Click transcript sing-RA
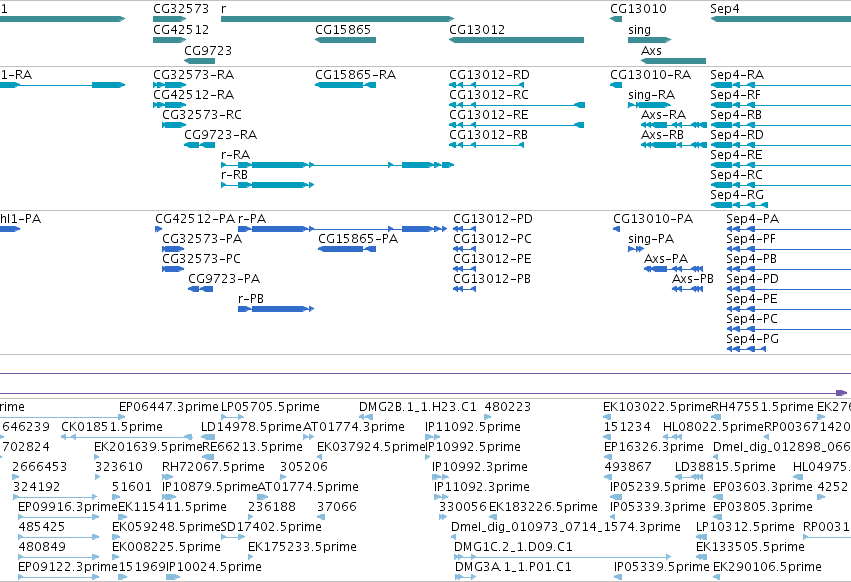The height and width of the screenshot is (582, 851). pyautogui.click(x=652, y=95)
